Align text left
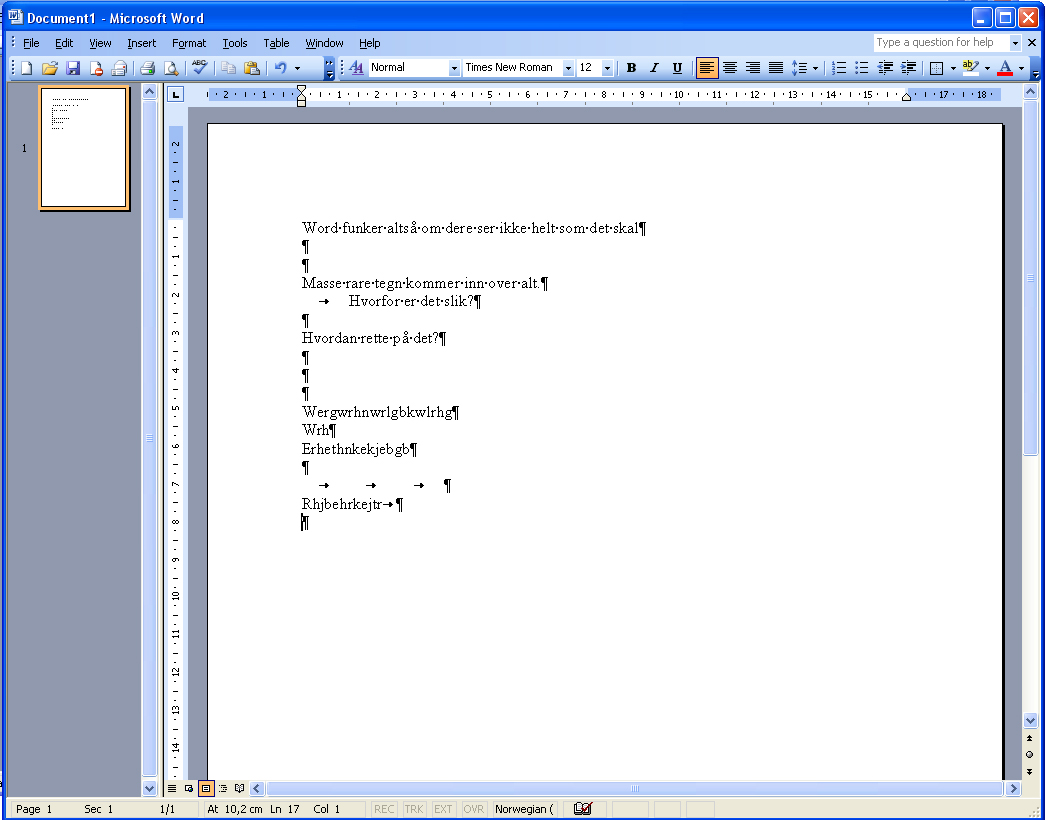 pos(707,67)
